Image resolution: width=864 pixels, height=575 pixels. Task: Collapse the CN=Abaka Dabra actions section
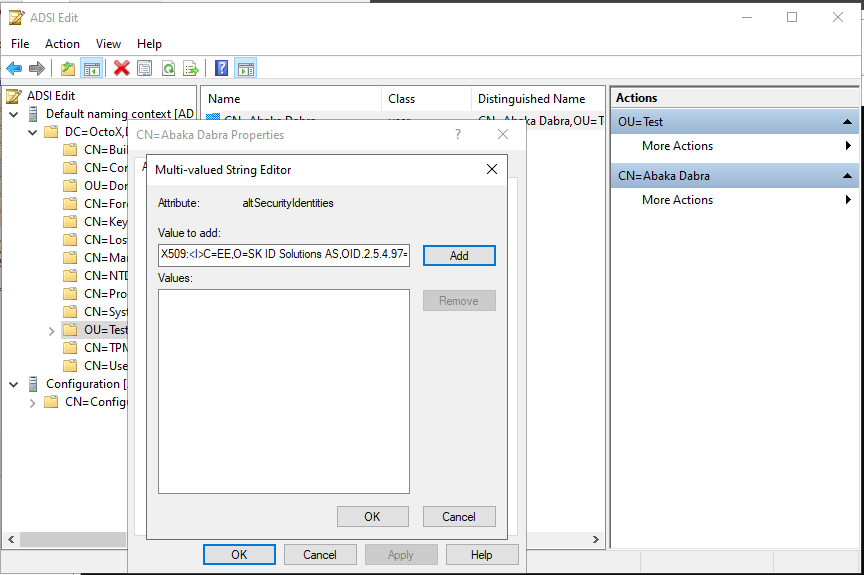pyautogui.click(x=847, y=176)
